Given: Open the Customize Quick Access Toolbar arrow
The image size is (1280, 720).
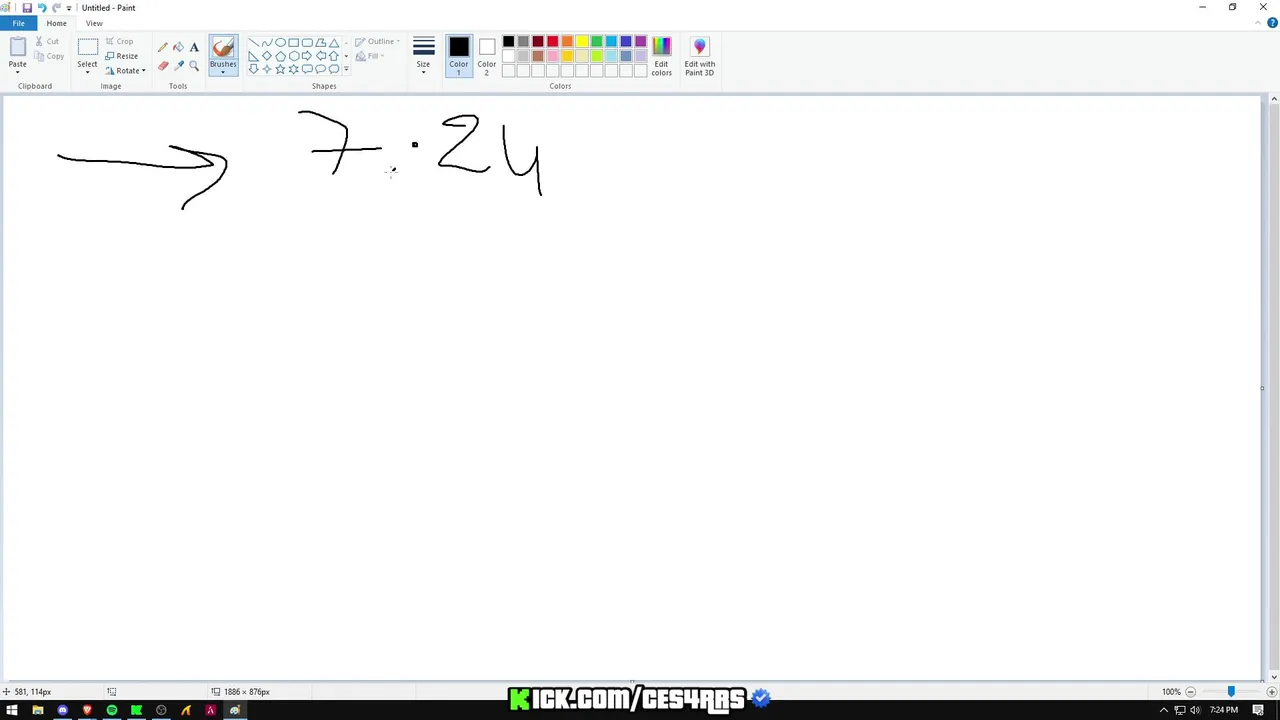Looking at the screenshot, I should pos(69,8).
